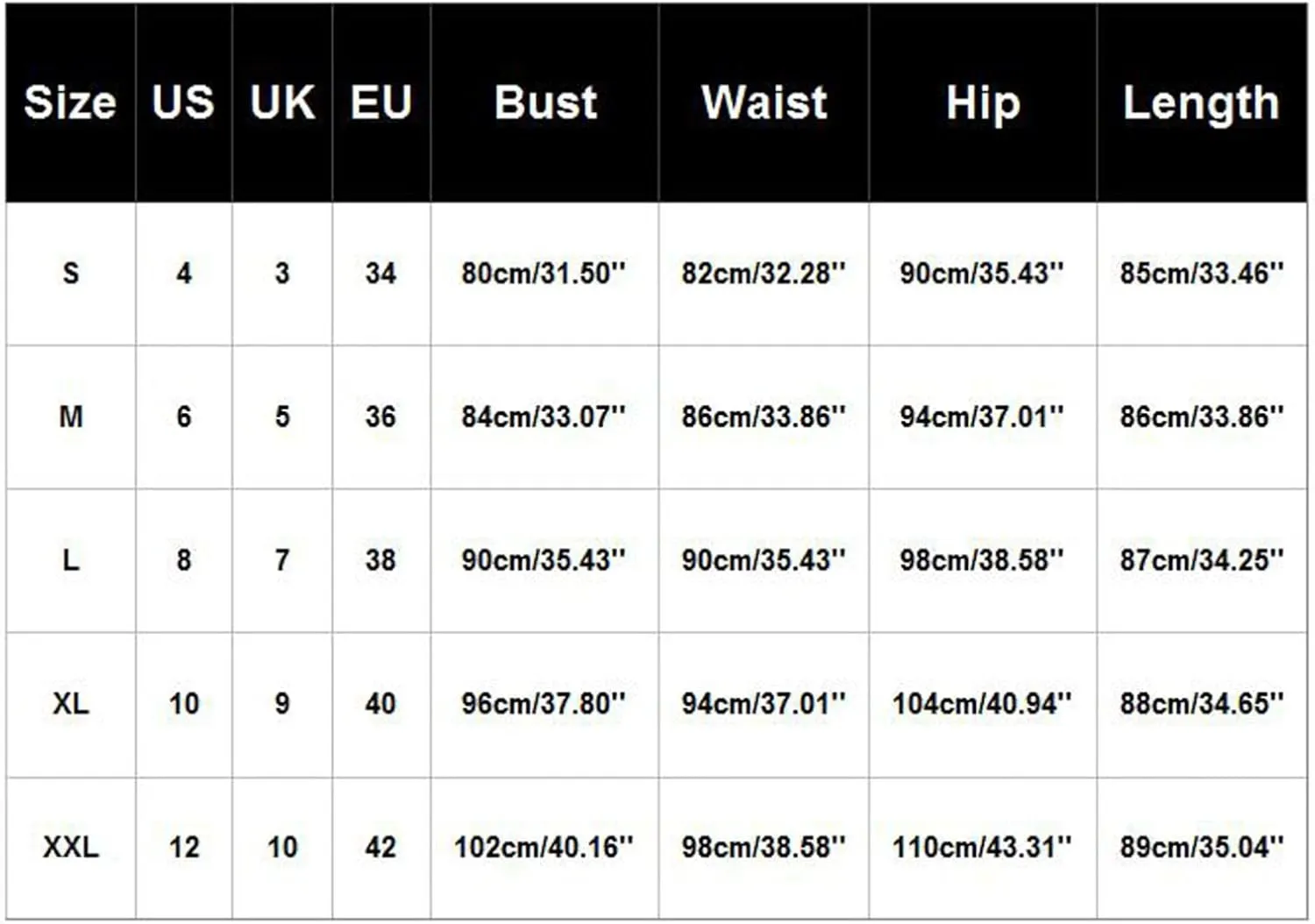Click the Size column header
Screen dimensions: 1315x924
(x=70, y=103)
